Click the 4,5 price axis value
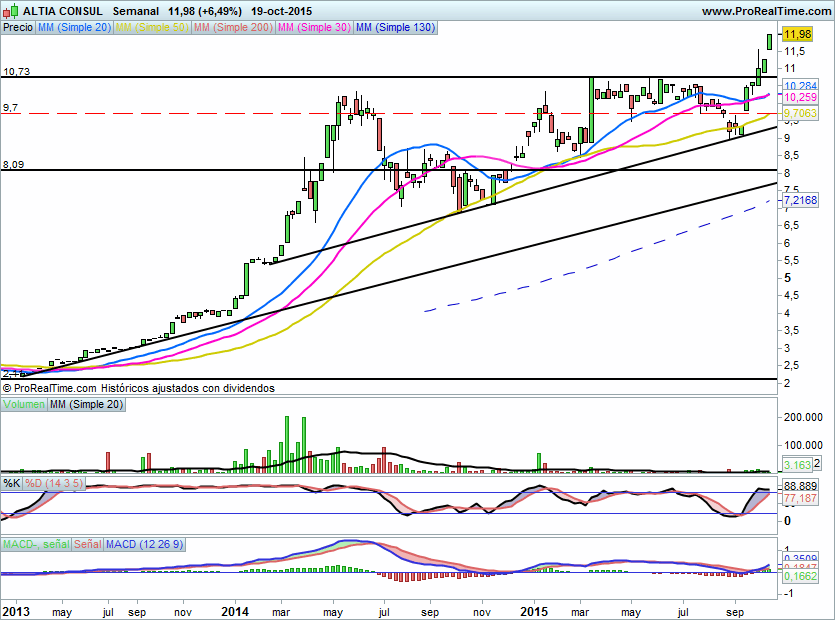This screenshot has width=835, height=620. point(791,296)
